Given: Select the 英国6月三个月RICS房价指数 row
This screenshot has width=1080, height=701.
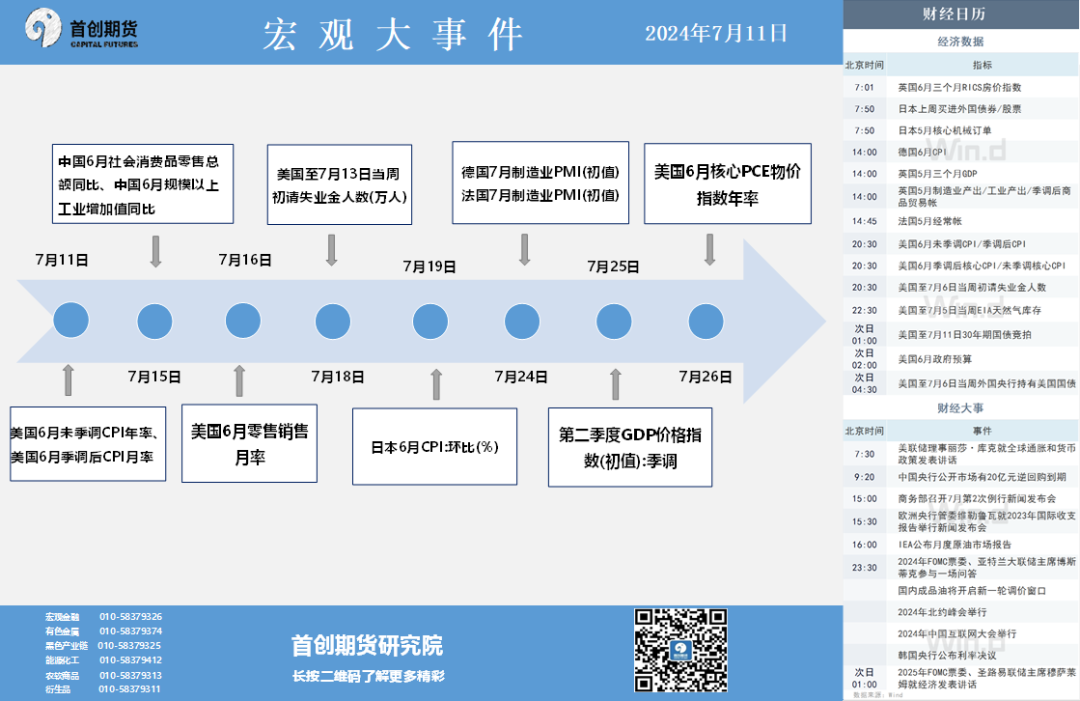Looking at the screenshot, I should click(x=961, y=87).
